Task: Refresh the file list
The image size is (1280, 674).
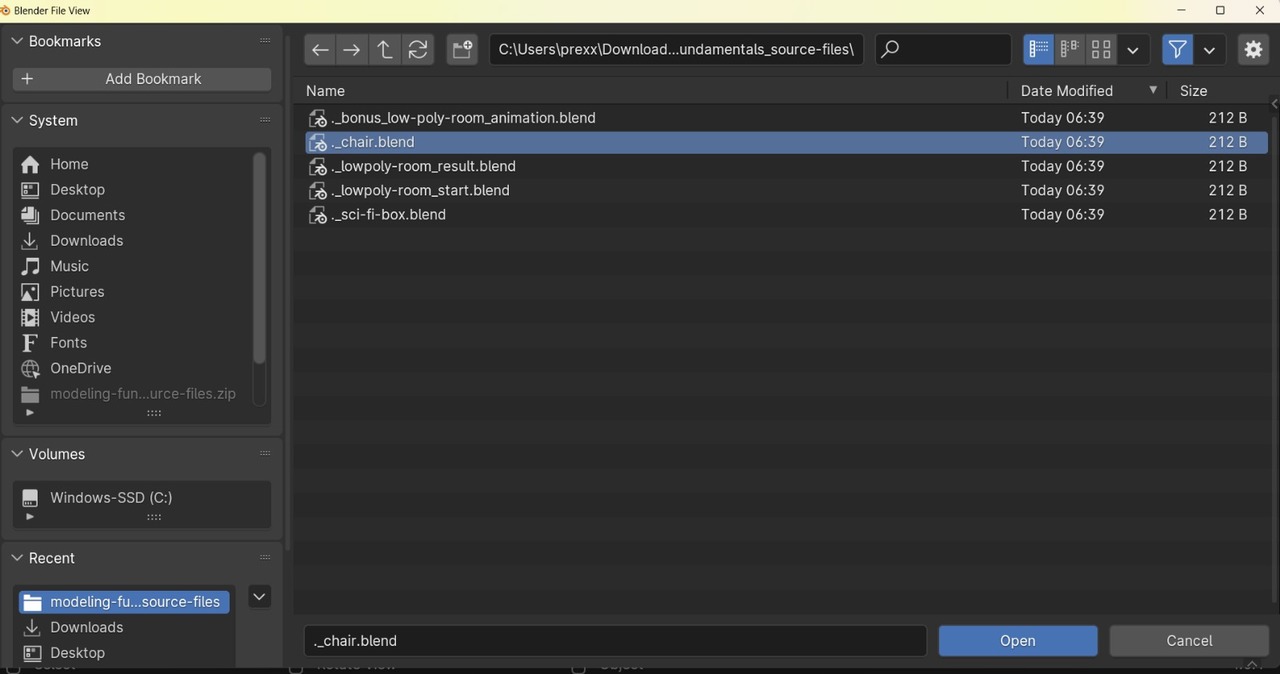Action: pos(418,49)
